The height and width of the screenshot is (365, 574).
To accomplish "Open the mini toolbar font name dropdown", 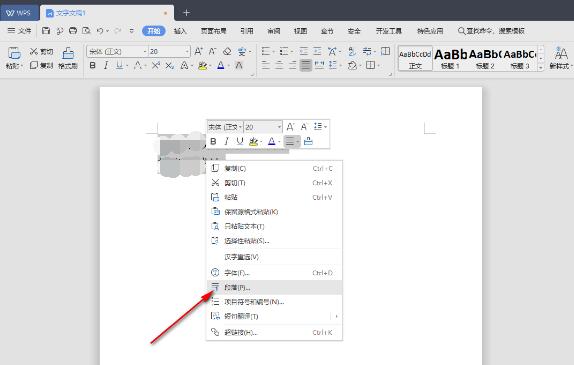I will click(x=240, y=127).
